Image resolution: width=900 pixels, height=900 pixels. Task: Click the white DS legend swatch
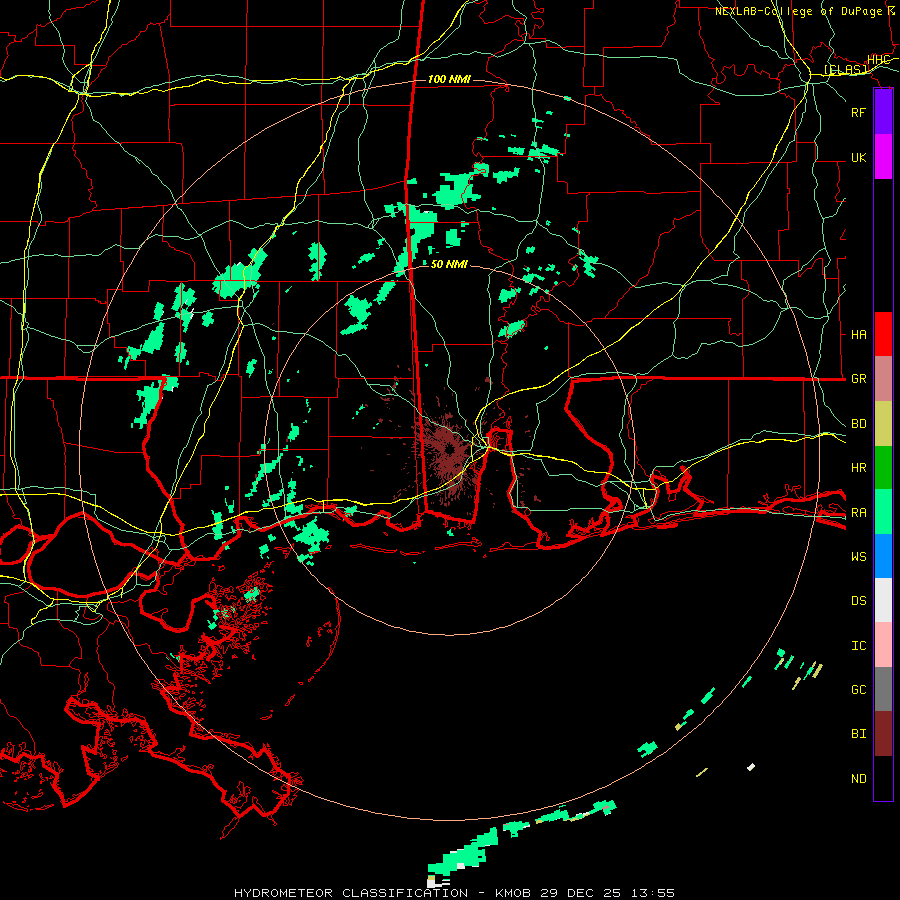click(x=883, y=600)
